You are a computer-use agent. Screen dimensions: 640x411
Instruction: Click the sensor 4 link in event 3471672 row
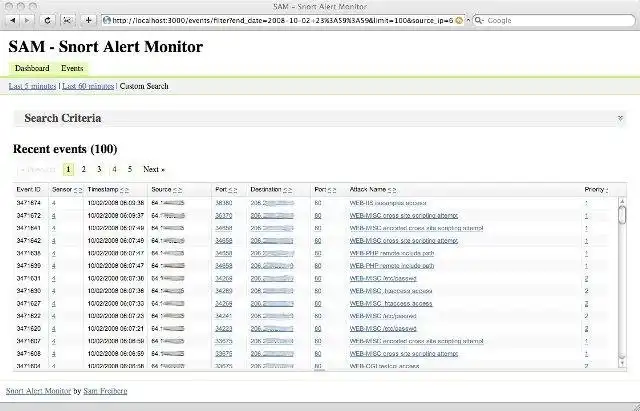pos(53,216)
